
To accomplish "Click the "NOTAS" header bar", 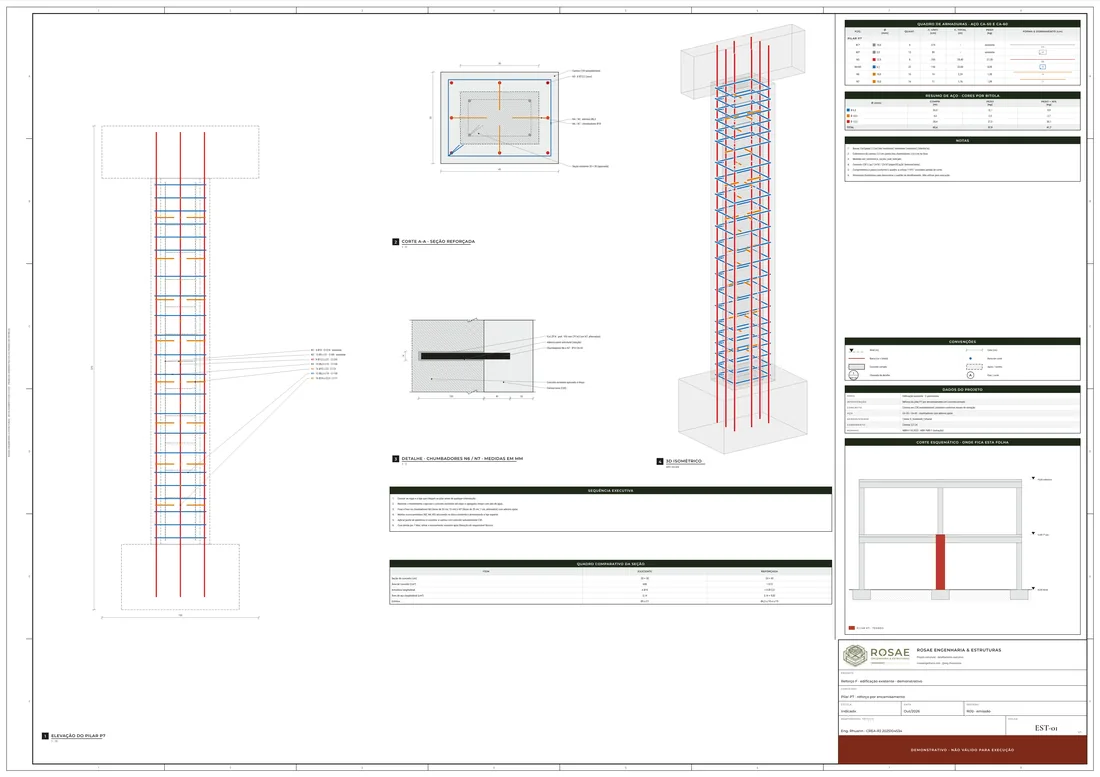I will [x=962, y=140].
